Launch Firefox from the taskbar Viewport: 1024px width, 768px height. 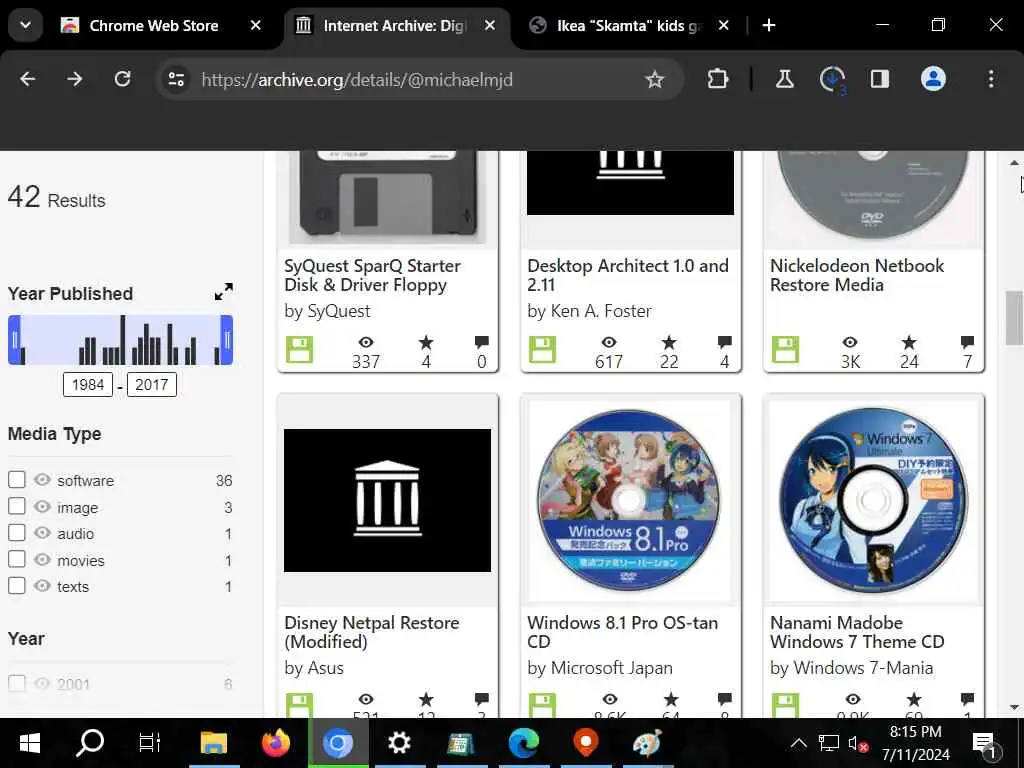(276, 743)
